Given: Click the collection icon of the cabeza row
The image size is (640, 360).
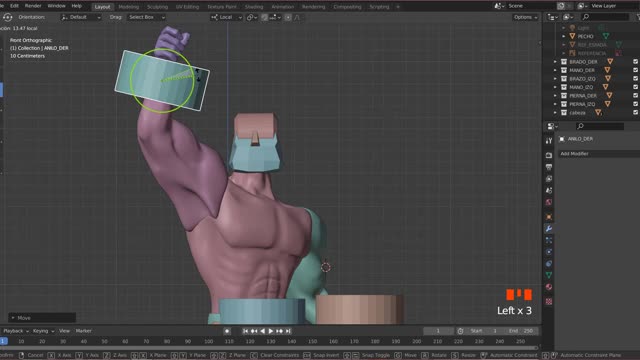Looking at the screenshot, I should [564, 113].
